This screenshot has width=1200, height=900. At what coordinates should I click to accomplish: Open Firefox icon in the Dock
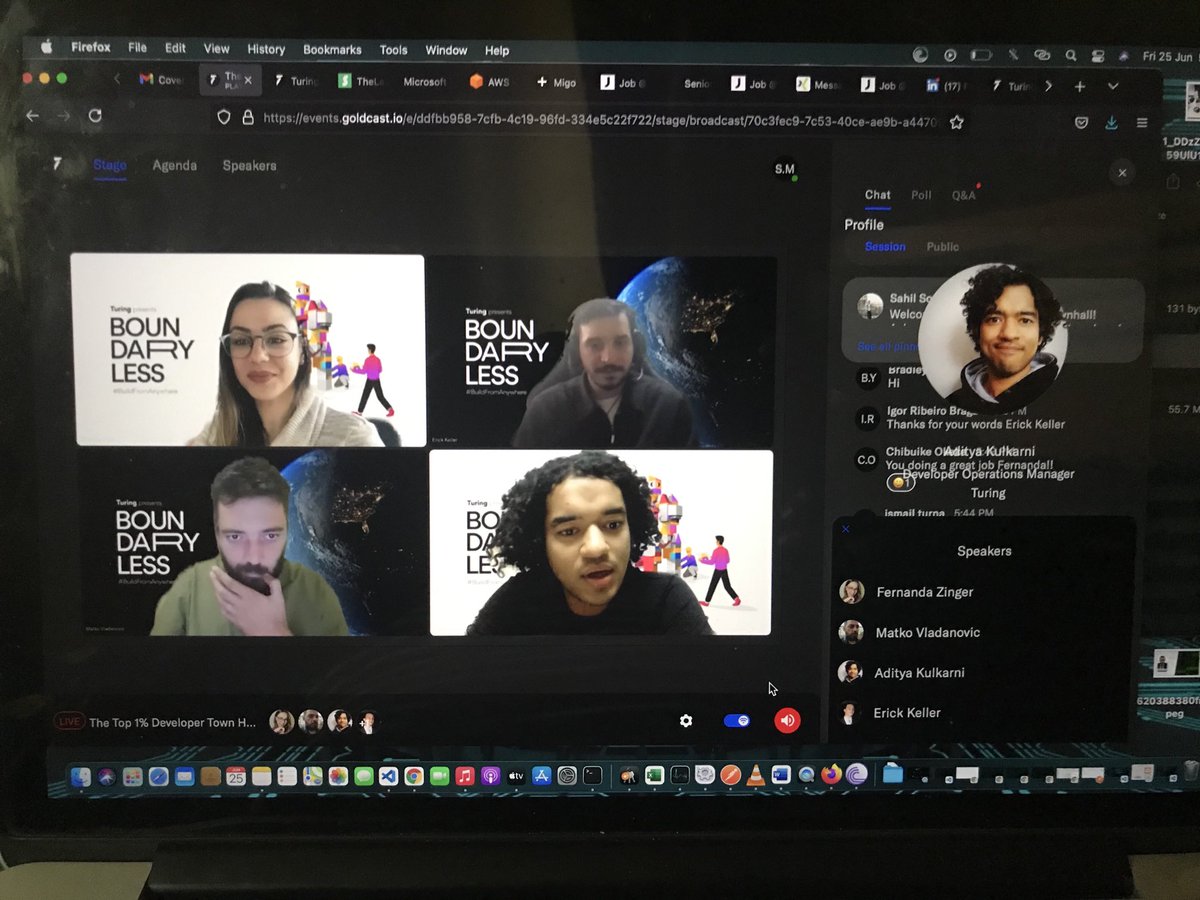832,773
